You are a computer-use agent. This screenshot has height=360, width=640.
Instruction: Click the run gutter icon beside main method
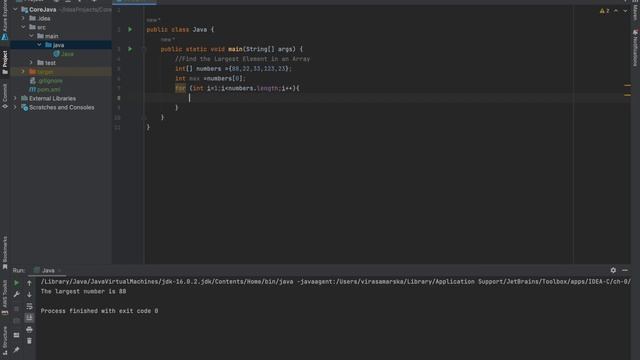[x=130, y=49]
